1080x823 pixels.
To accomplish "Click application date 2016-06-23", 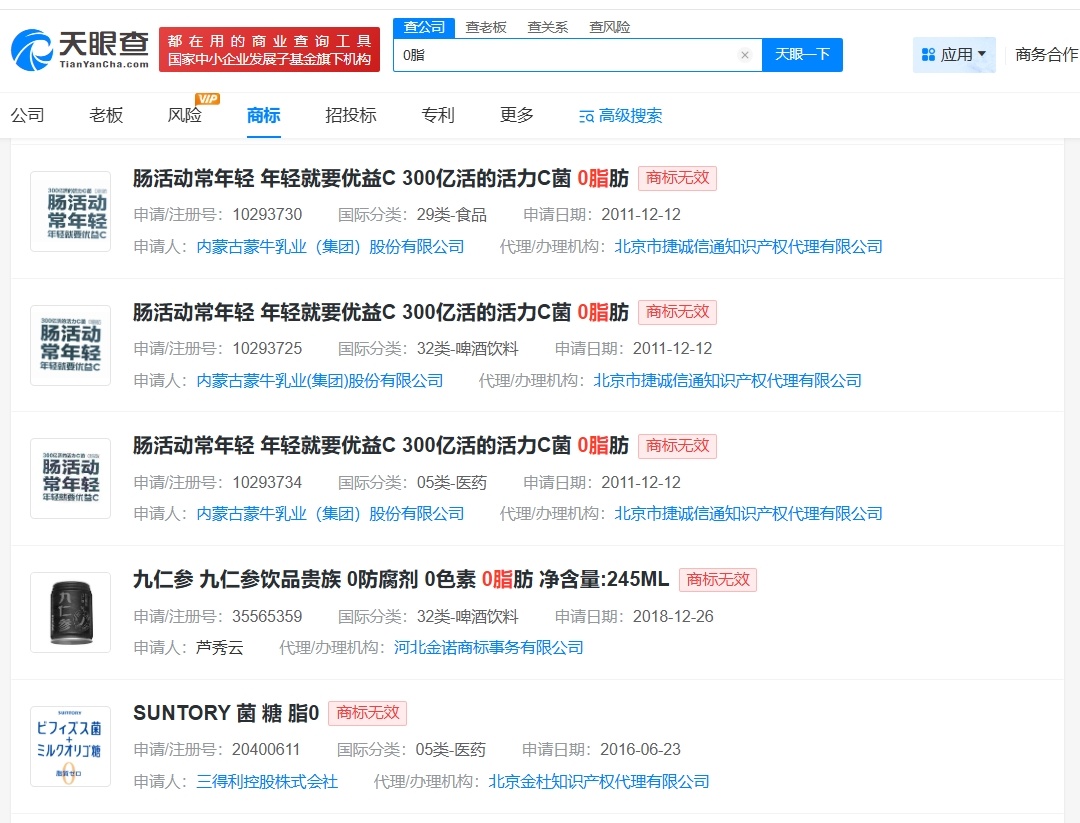I will click(641, 749).
